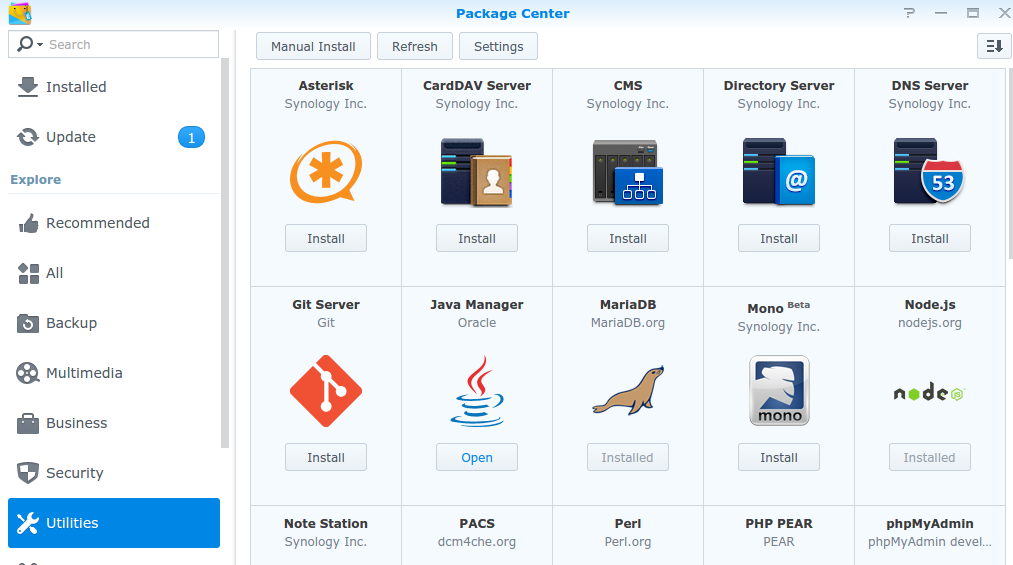The width and height of the screenshot is (1013, 565).
Task: Click the All categories grid icon
Action: pyautogui.click(x=28, y=273)
